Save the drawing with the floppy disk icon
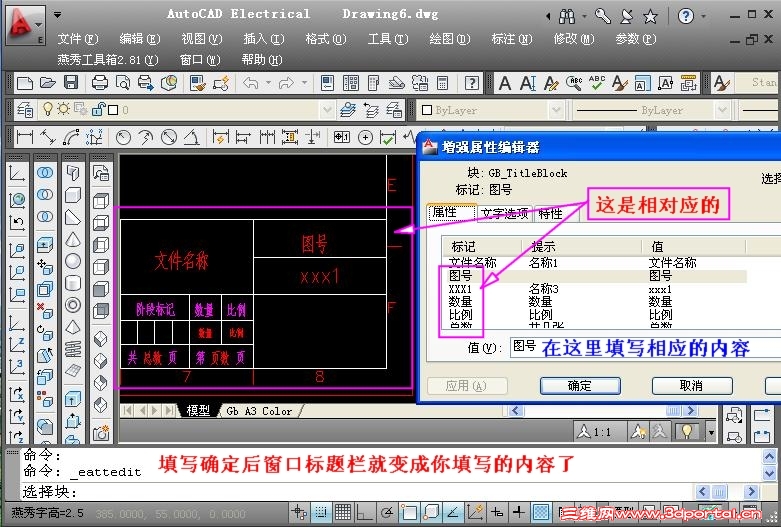Screen dimensions: 781x527 click(x=71, y=83)
